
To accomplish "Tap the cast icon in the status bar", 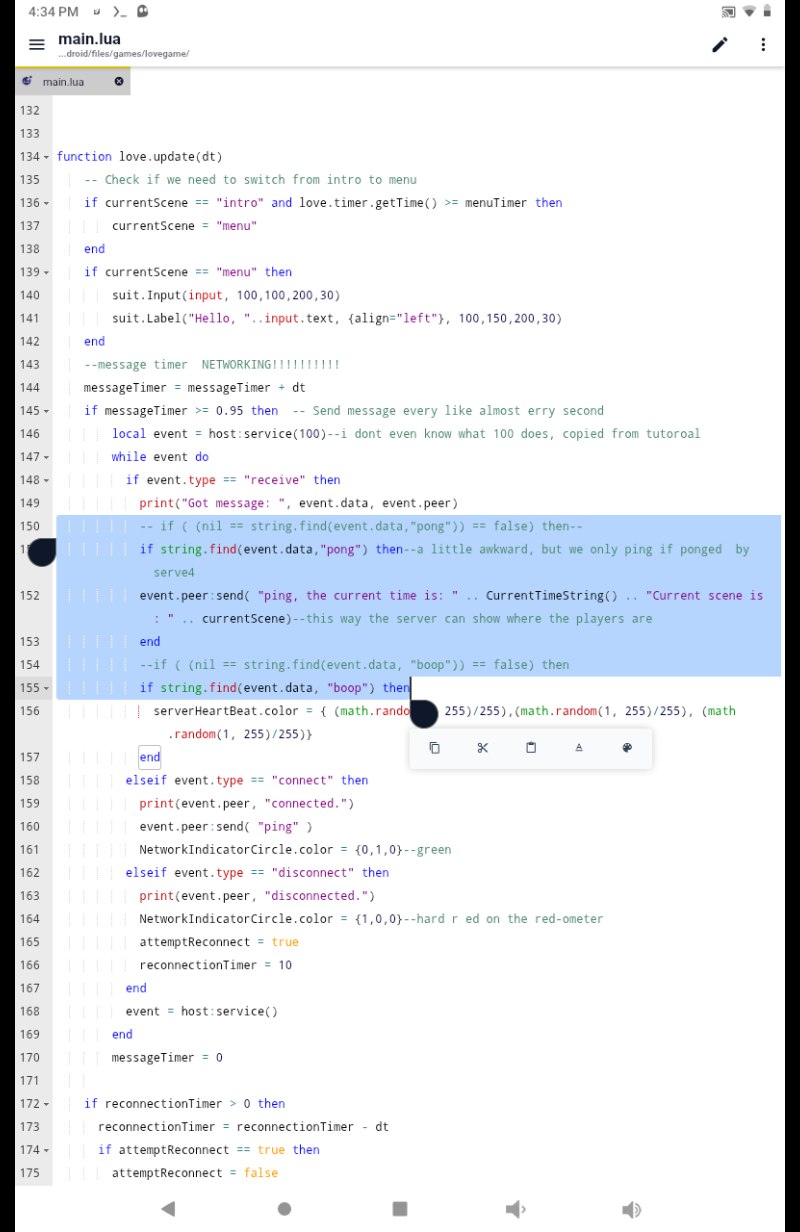I will (728, 12).
